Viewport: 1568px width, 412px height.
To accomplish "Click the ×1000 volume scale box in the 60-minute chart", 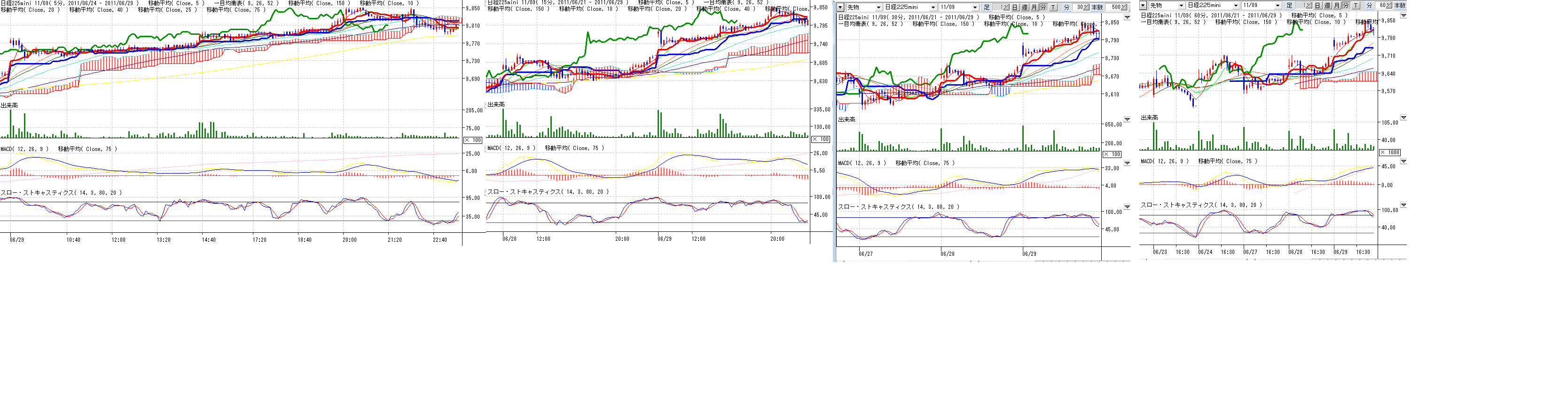I will pyautogui.click(x=1390, y=152).
